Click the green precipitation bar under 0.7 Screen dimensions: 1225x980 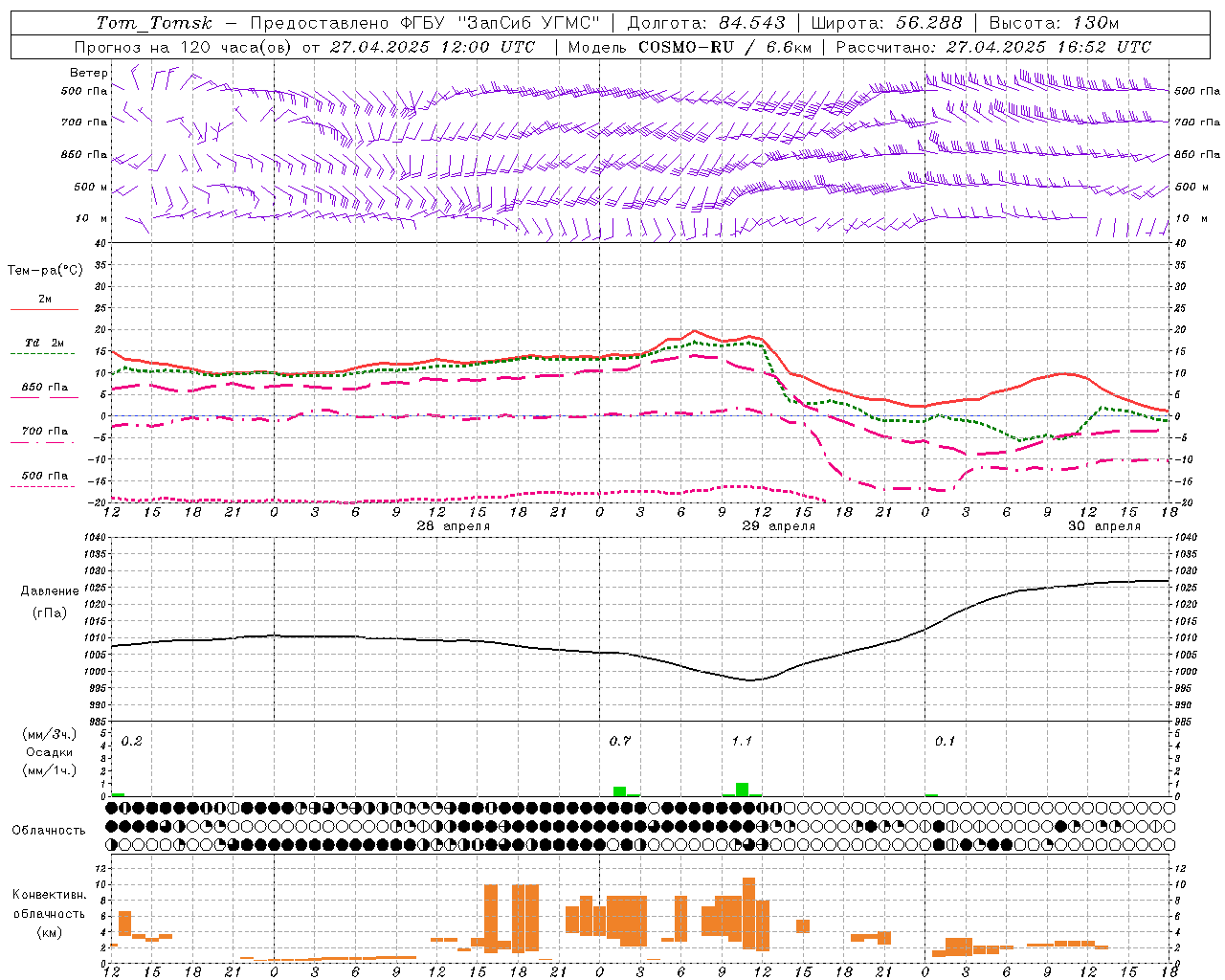click(x=619, y=791)
